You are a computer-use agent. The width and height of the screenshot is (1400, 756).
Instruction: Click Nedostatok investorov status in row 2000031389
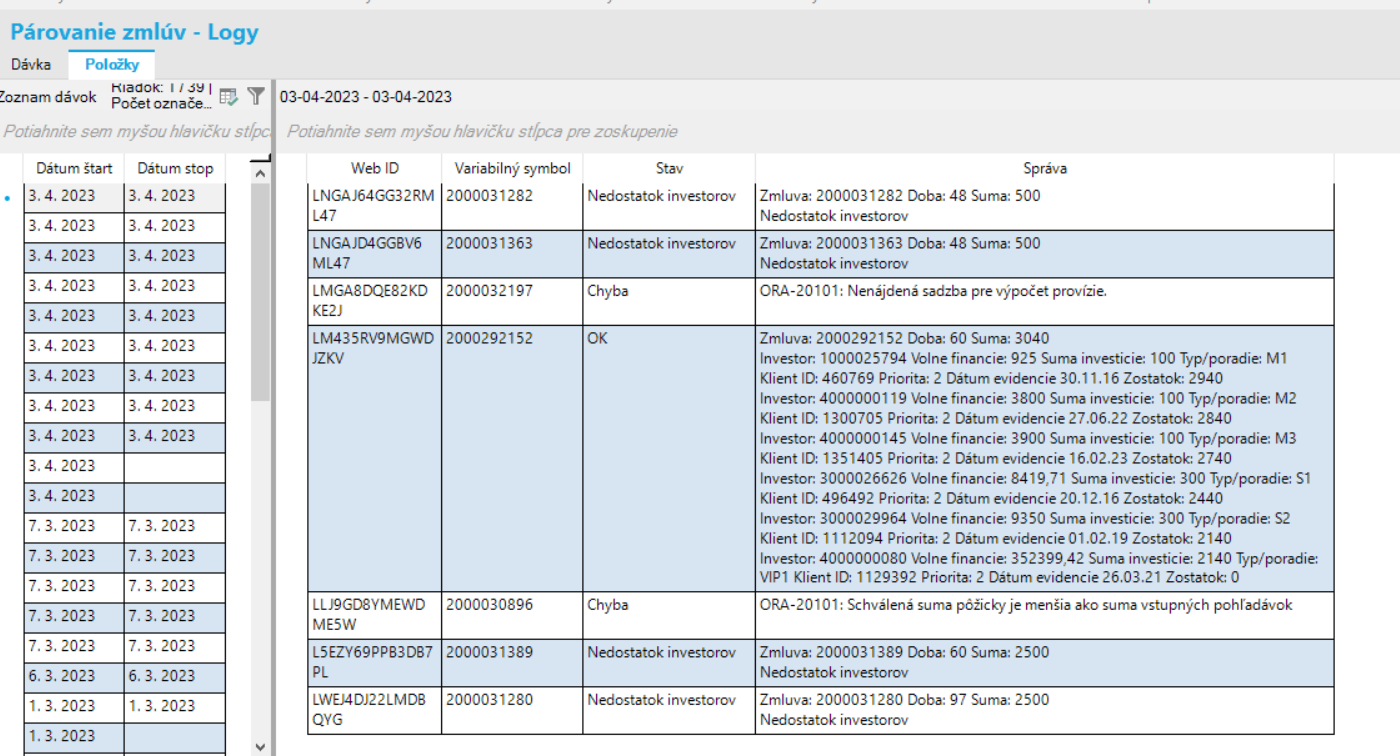[669, 662]
